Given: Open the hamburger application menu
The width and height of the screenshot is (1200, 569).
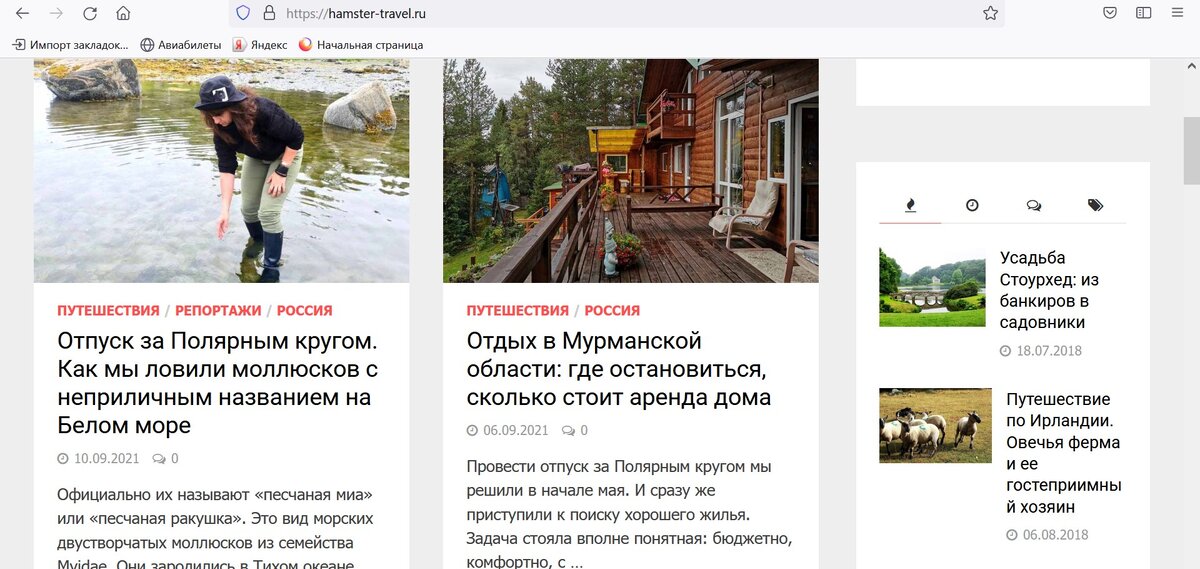Looking at the screenshot, I should [x=1177, y=13].
